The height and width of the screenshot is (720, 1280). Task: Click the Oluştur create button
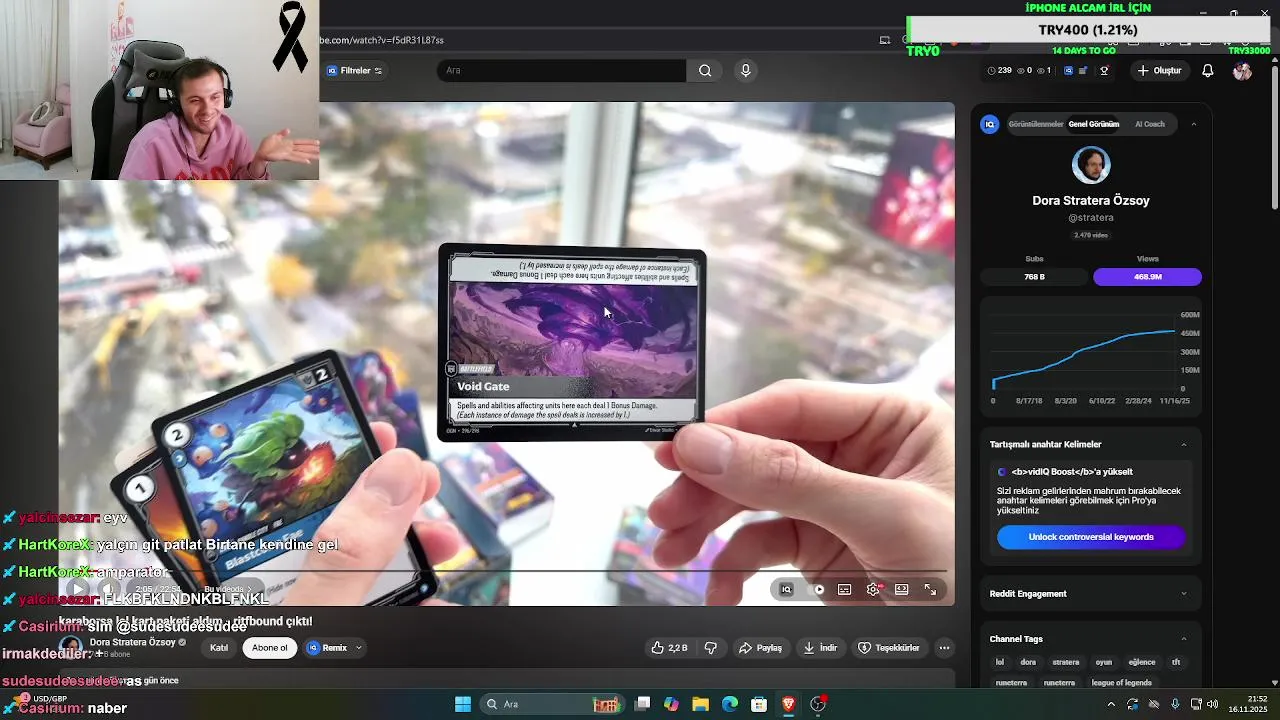1159,71
